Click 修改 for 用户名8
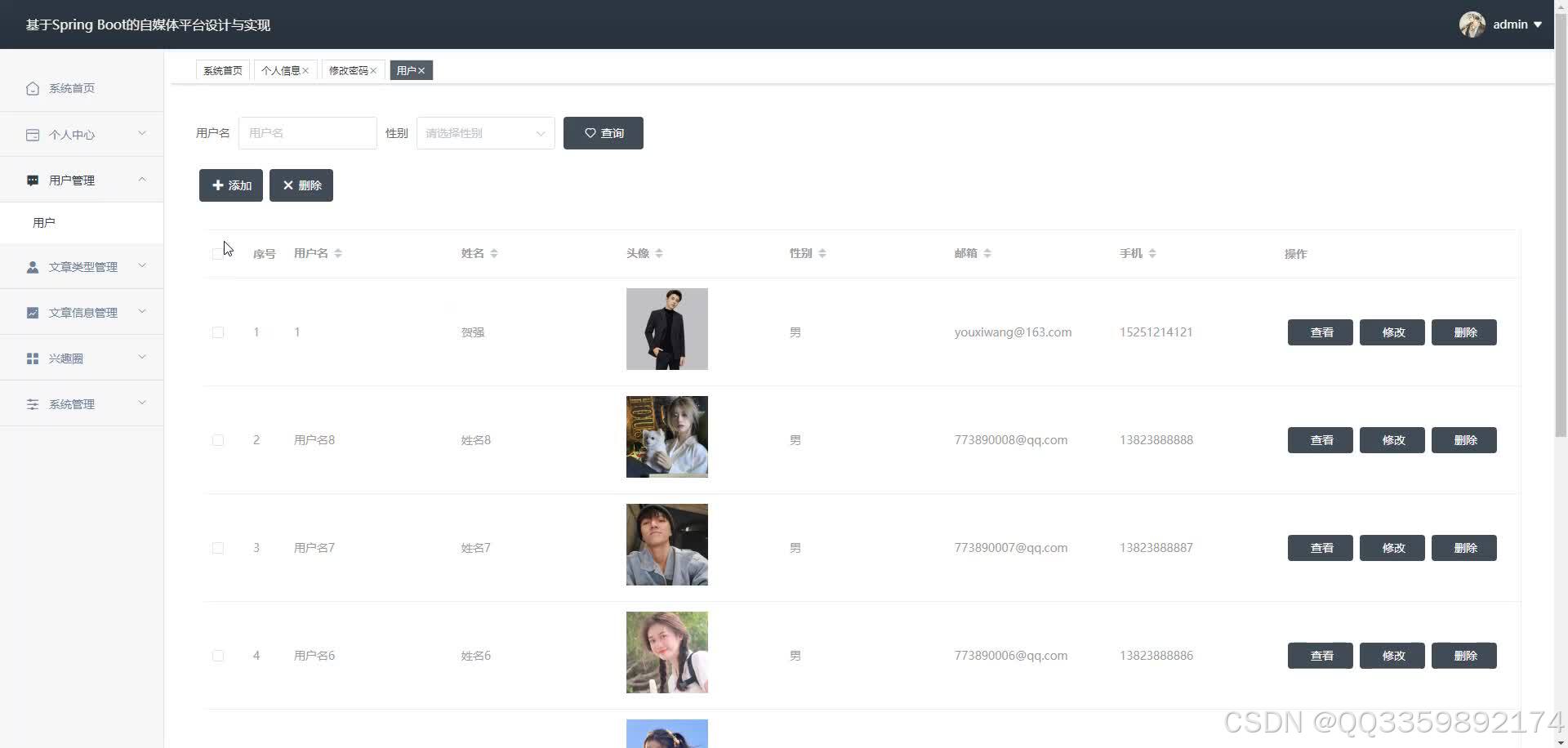1568x748 pixels. point(1392,440)
